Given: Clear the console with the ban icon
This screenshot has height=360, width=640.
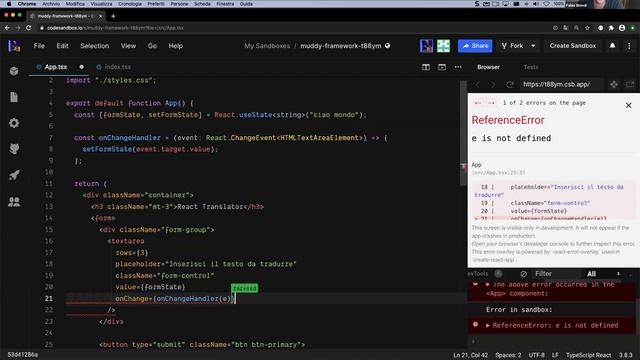Looking at the screenshot, I should [524, 274].
